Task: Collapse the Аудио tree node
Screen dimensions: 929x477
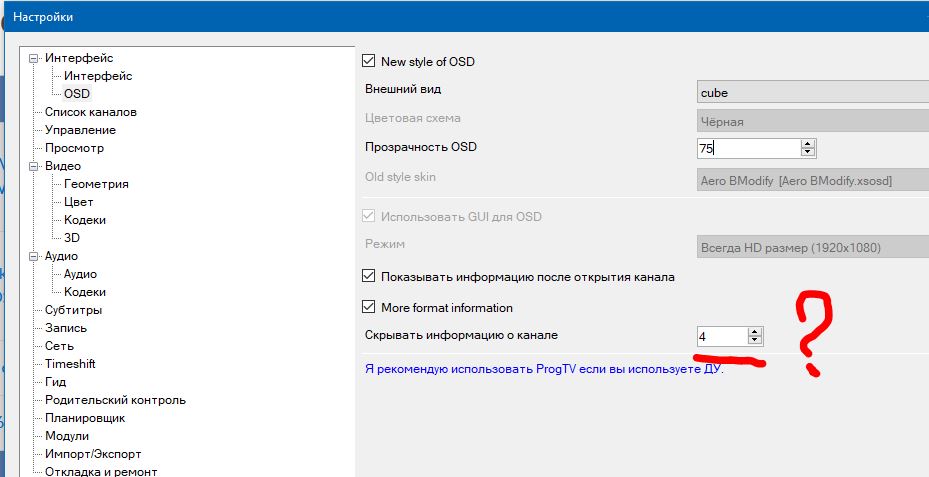Action: pos(33,256)
